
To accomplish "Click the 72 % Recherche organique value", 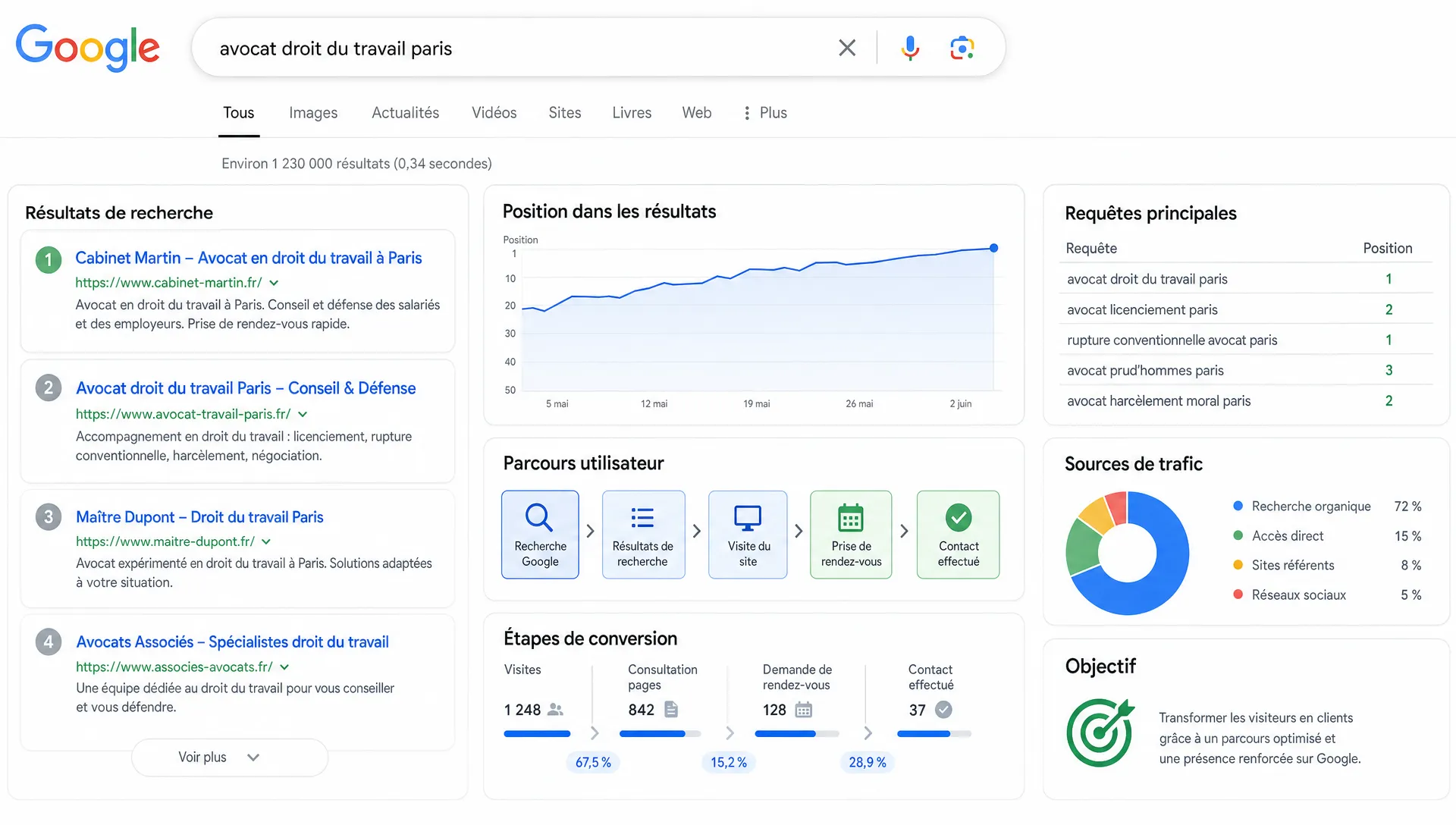I will 1407,506.
